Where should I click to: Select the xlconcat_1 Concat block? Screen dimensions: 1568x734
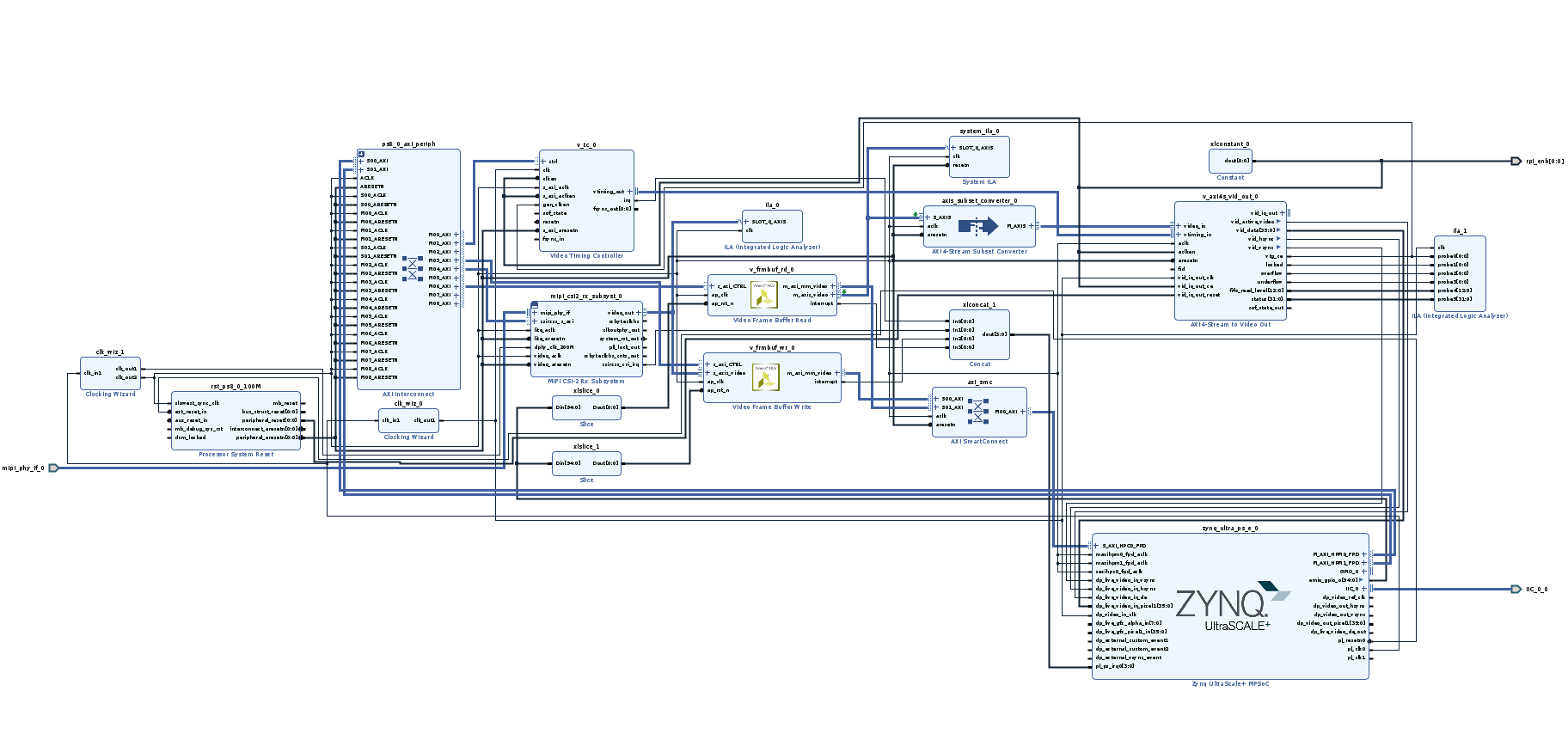click(979, 334)
